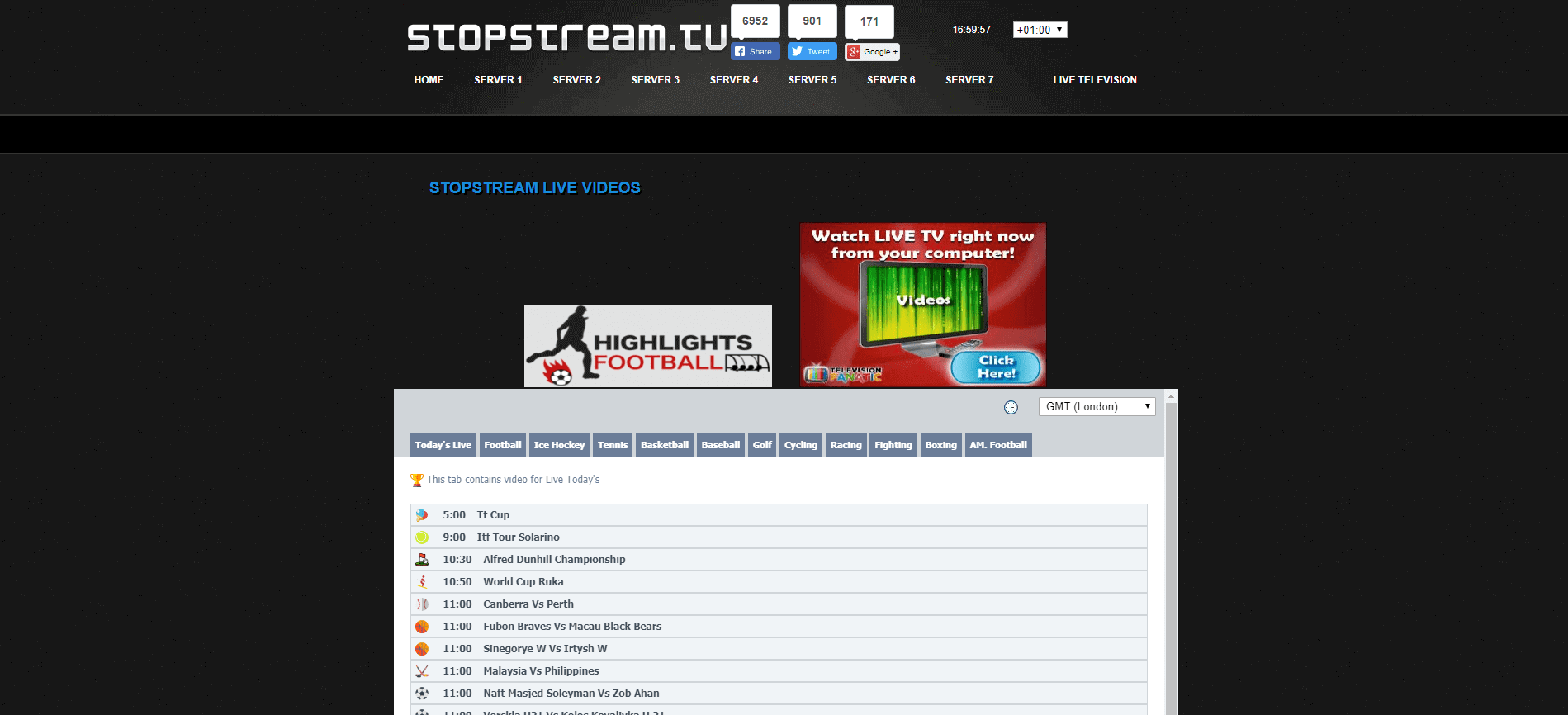This screenshot has width=1568, height=715.
Task: Click the soccer ball icon for Naft Masjed Soleyman
Action: pos(422,693)
